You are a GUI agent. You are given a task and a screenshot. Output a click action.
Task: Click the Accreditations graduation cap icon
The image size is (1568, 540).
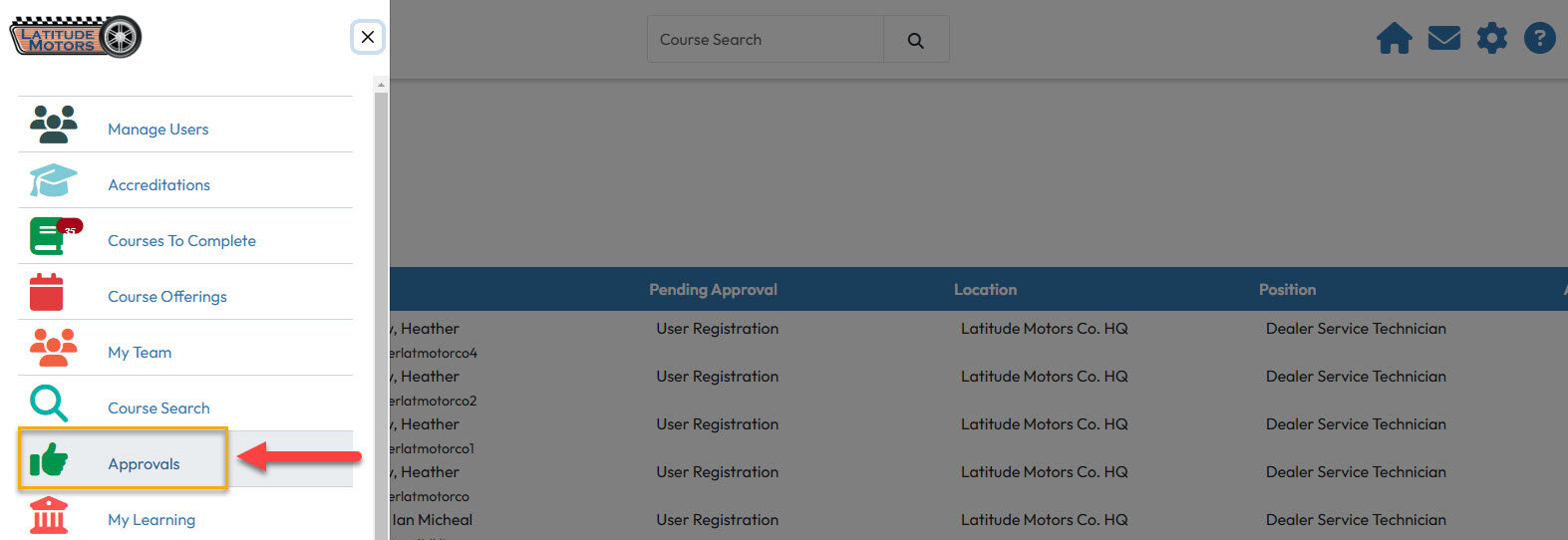click(x=53, y=180)
